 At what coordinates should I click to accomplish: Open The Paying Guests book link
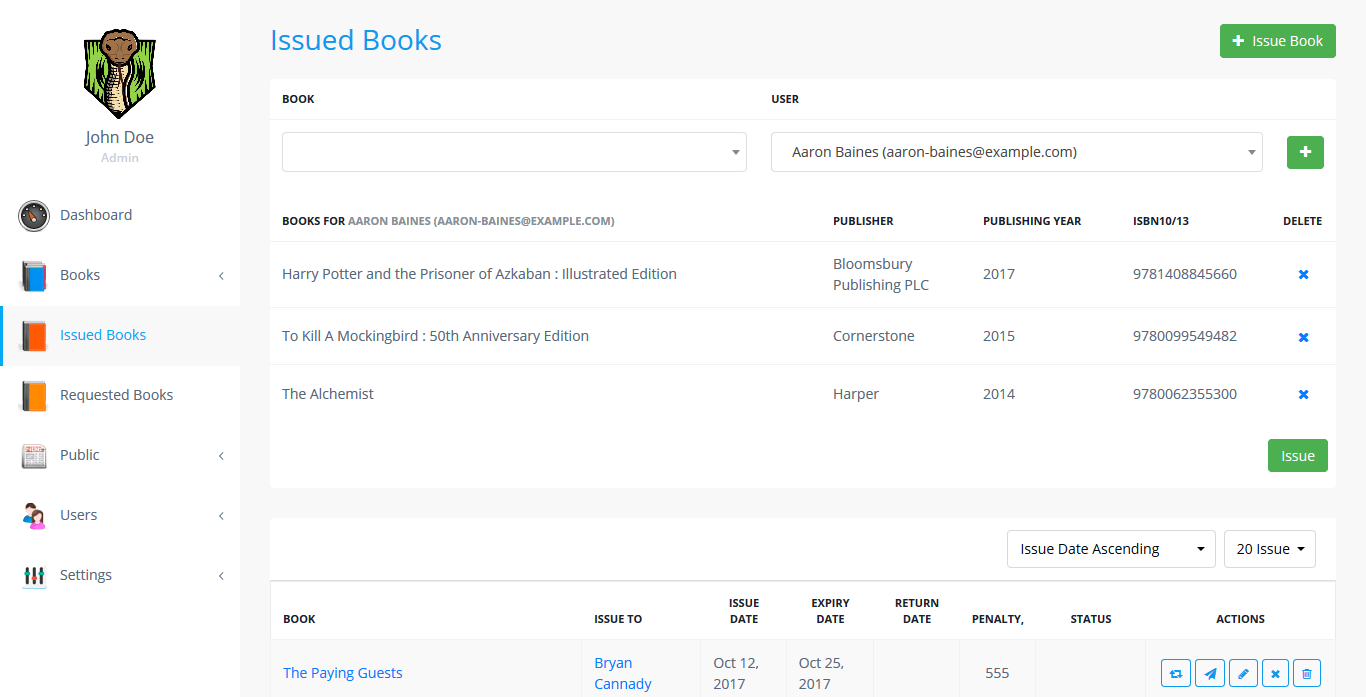click(343, 673)
